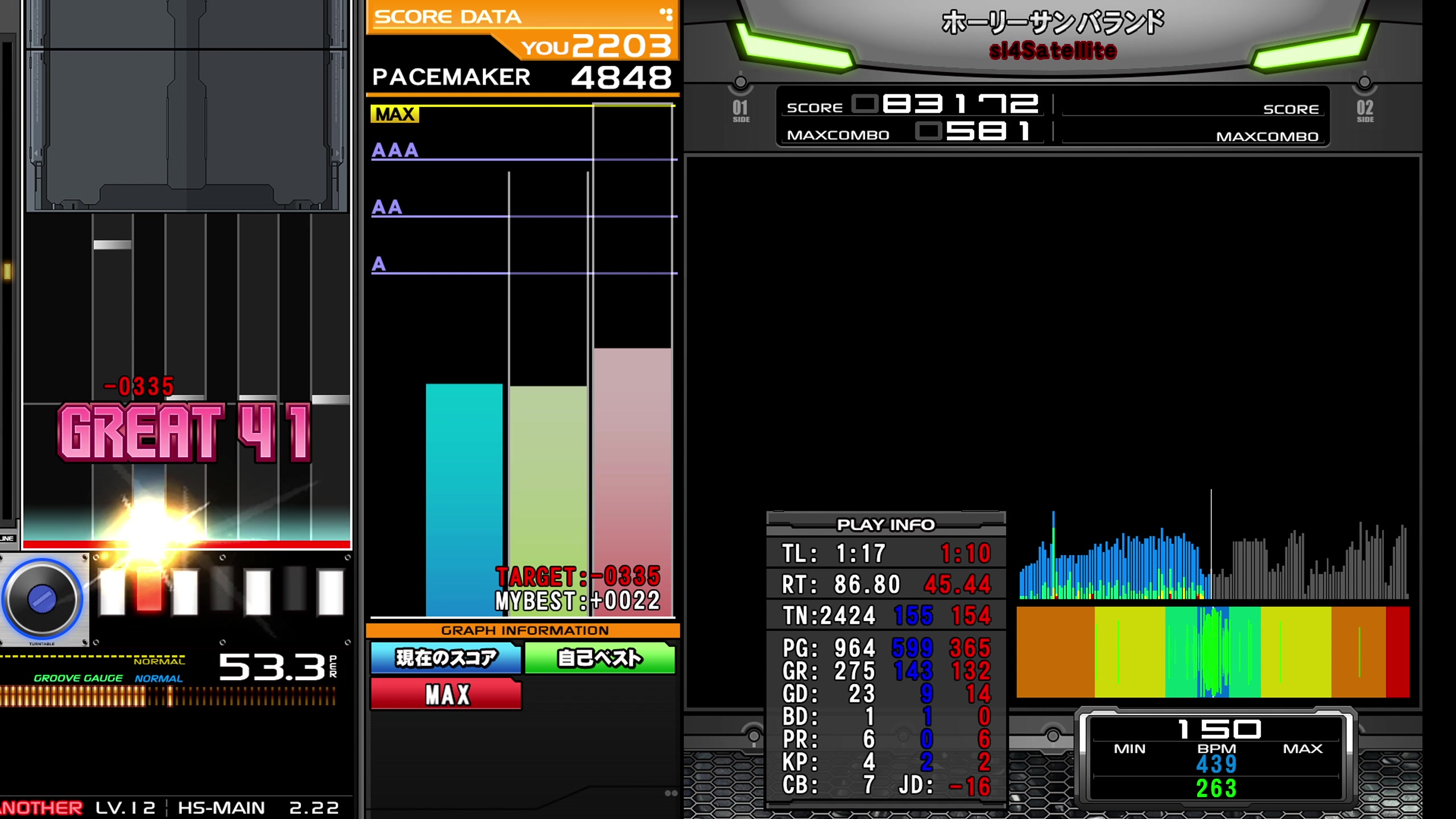Screen dimensions: 1456x819
Task: Click the PG: 964 count row
Action: pos(886,648)
